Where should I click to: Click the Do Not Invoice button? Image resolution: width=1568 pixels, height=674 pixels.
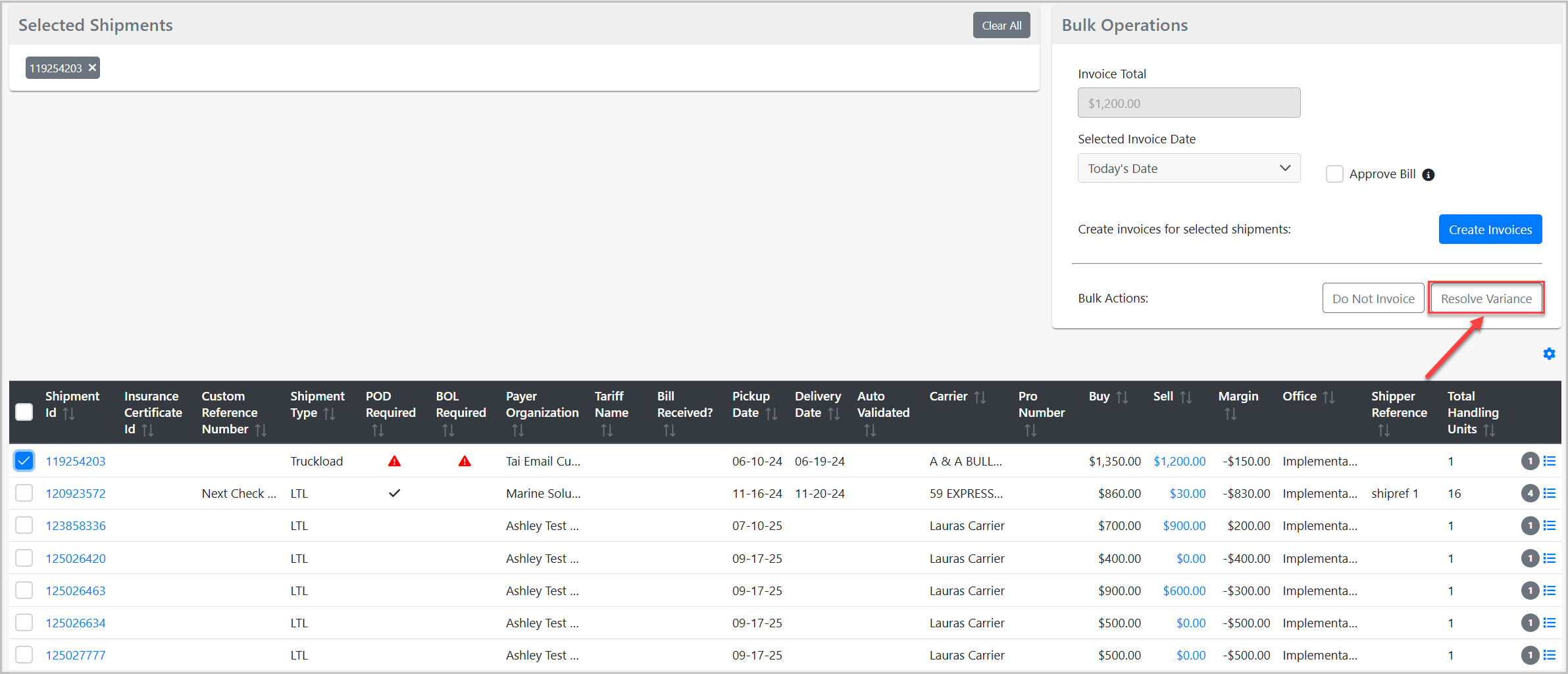click(1373, 299)
